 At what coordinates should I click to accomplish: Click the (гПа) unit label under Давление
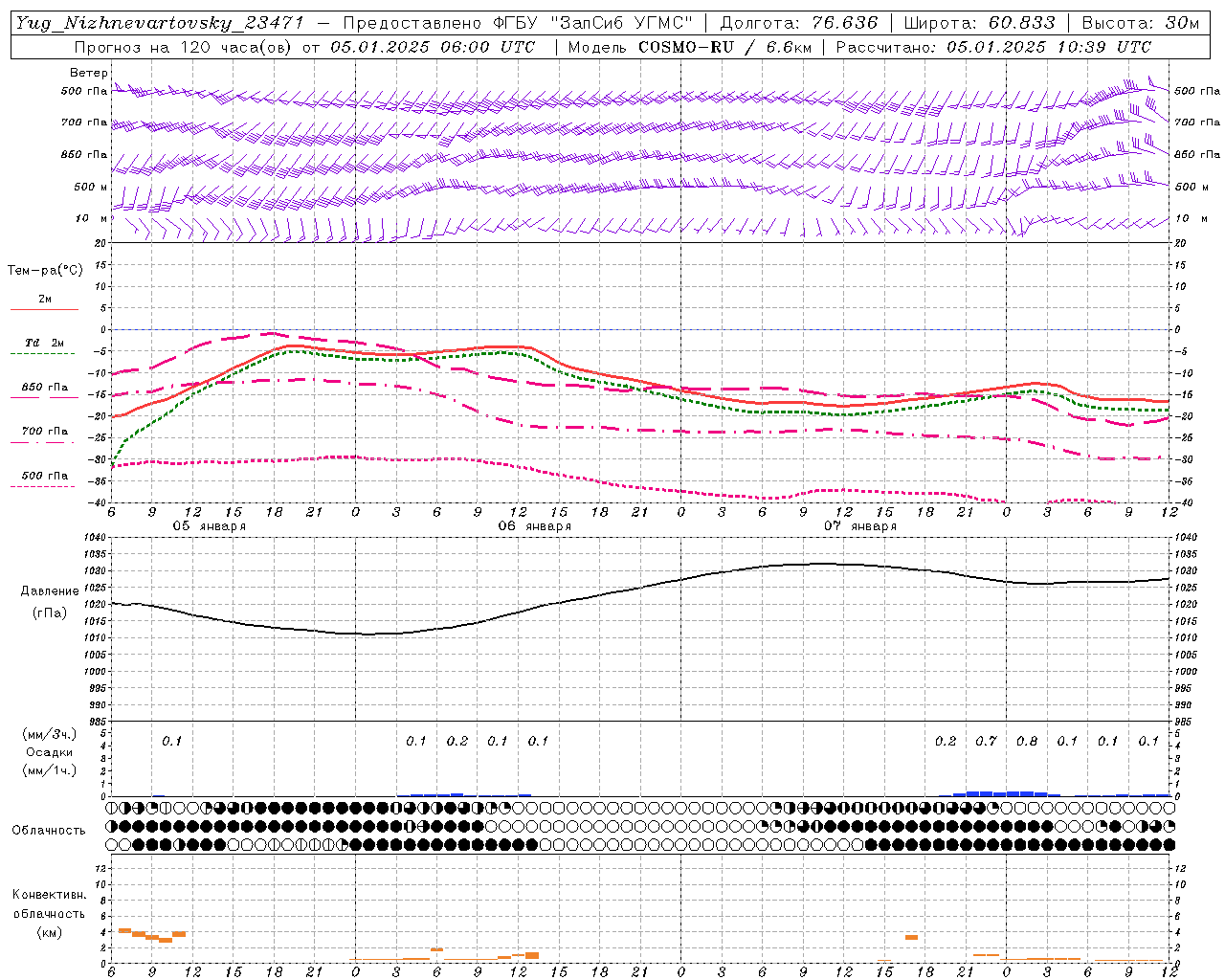click(x=50, y=612)
